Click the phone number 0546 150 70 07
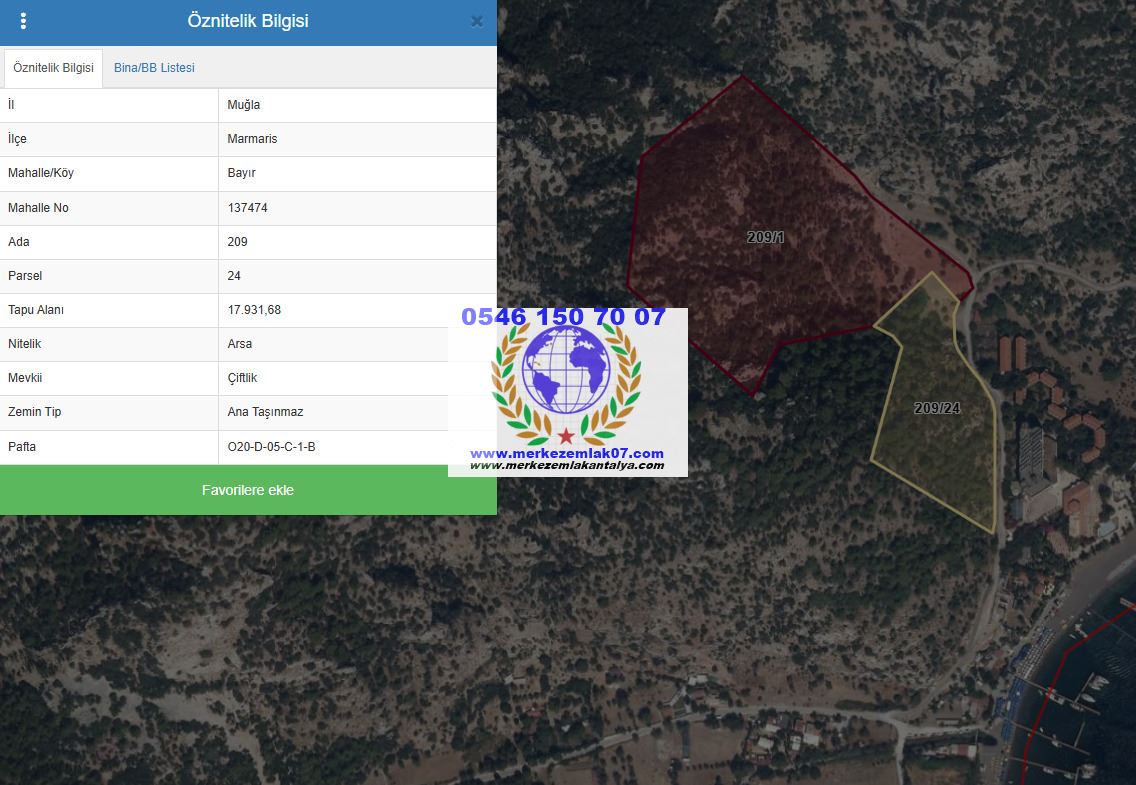The width and height of the screenshot is (1136, 785). coord(563,317)
